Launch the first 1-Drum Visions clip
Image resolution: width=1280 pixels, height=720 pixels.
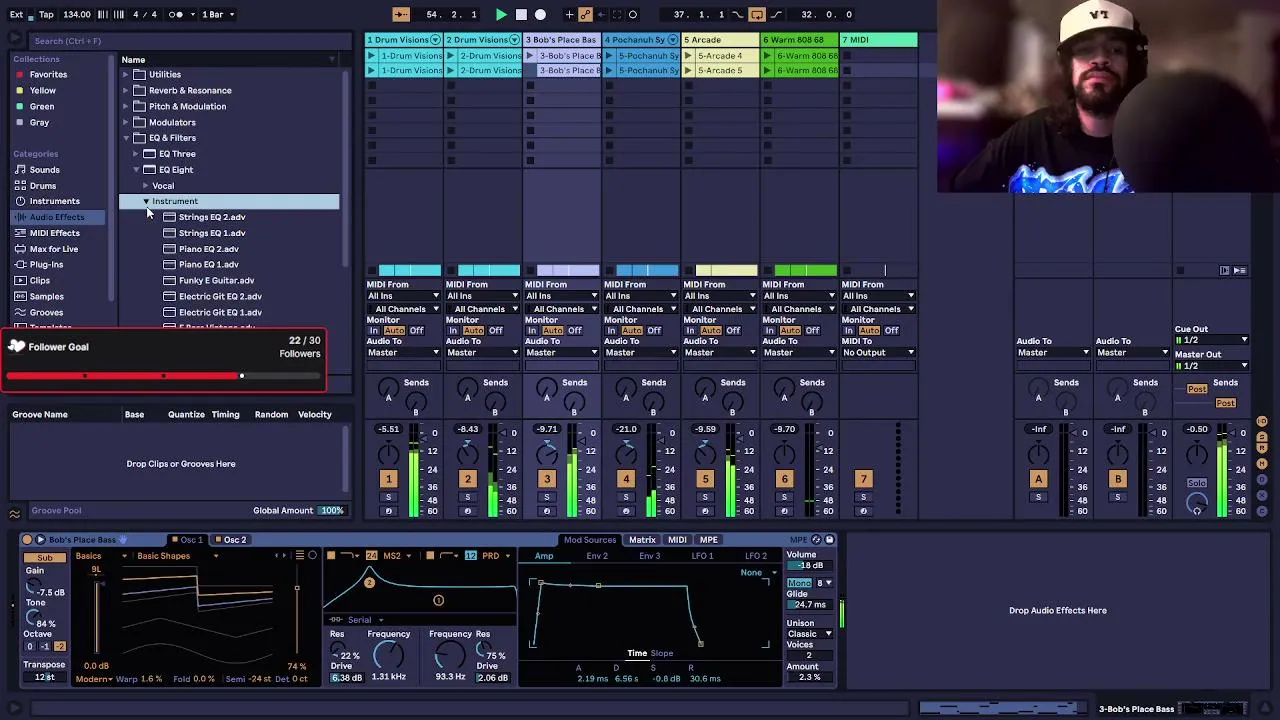coord(371,56)
